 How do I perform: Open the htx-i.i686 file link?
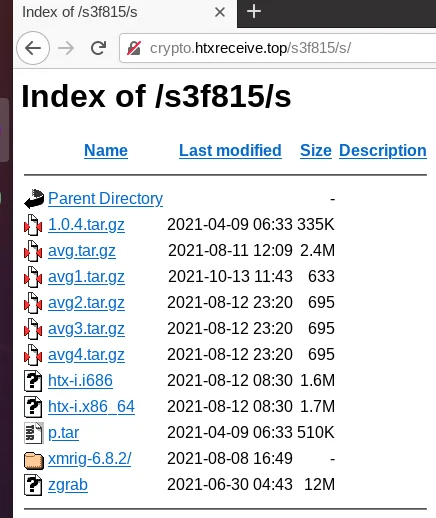tap(80, 381)
